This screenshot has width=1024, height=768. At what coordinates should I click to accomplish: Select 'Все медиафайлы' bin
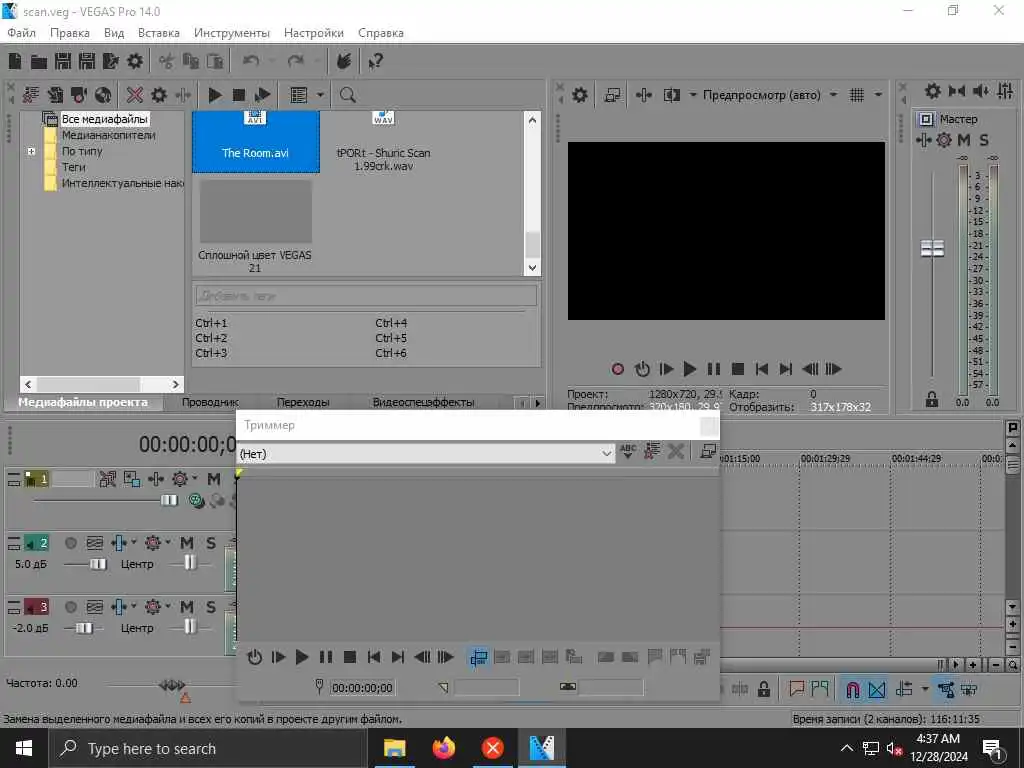[104, 119]
